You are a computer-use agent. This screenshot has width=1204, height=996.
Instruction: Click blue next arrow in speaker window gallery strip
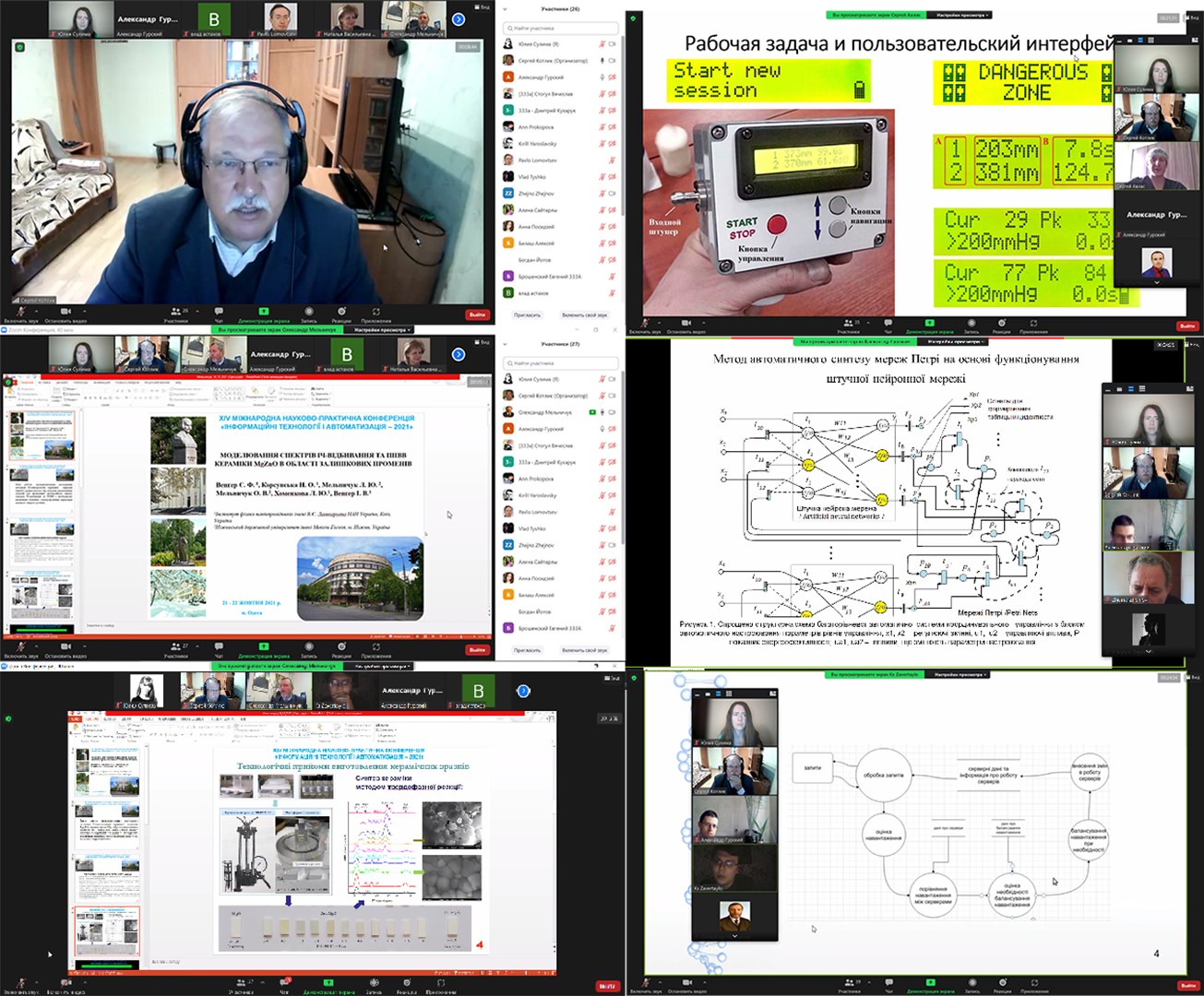459,19
